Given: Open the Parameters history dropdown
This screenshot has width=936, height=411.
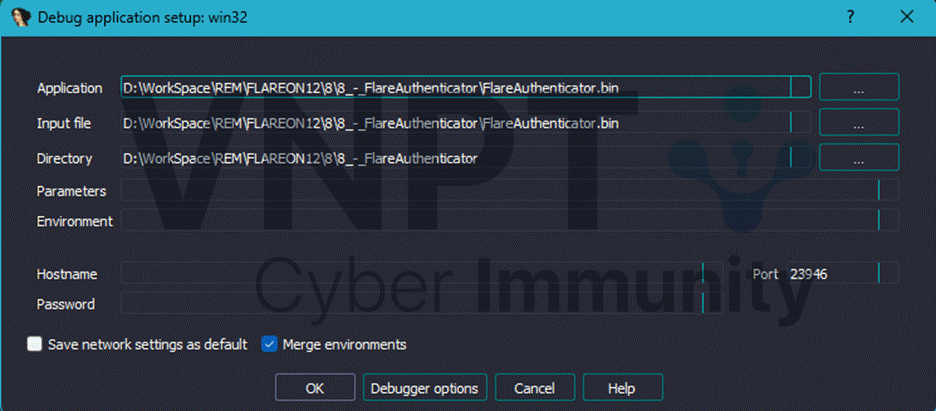Looking at the screenshot, I should 888,190.
